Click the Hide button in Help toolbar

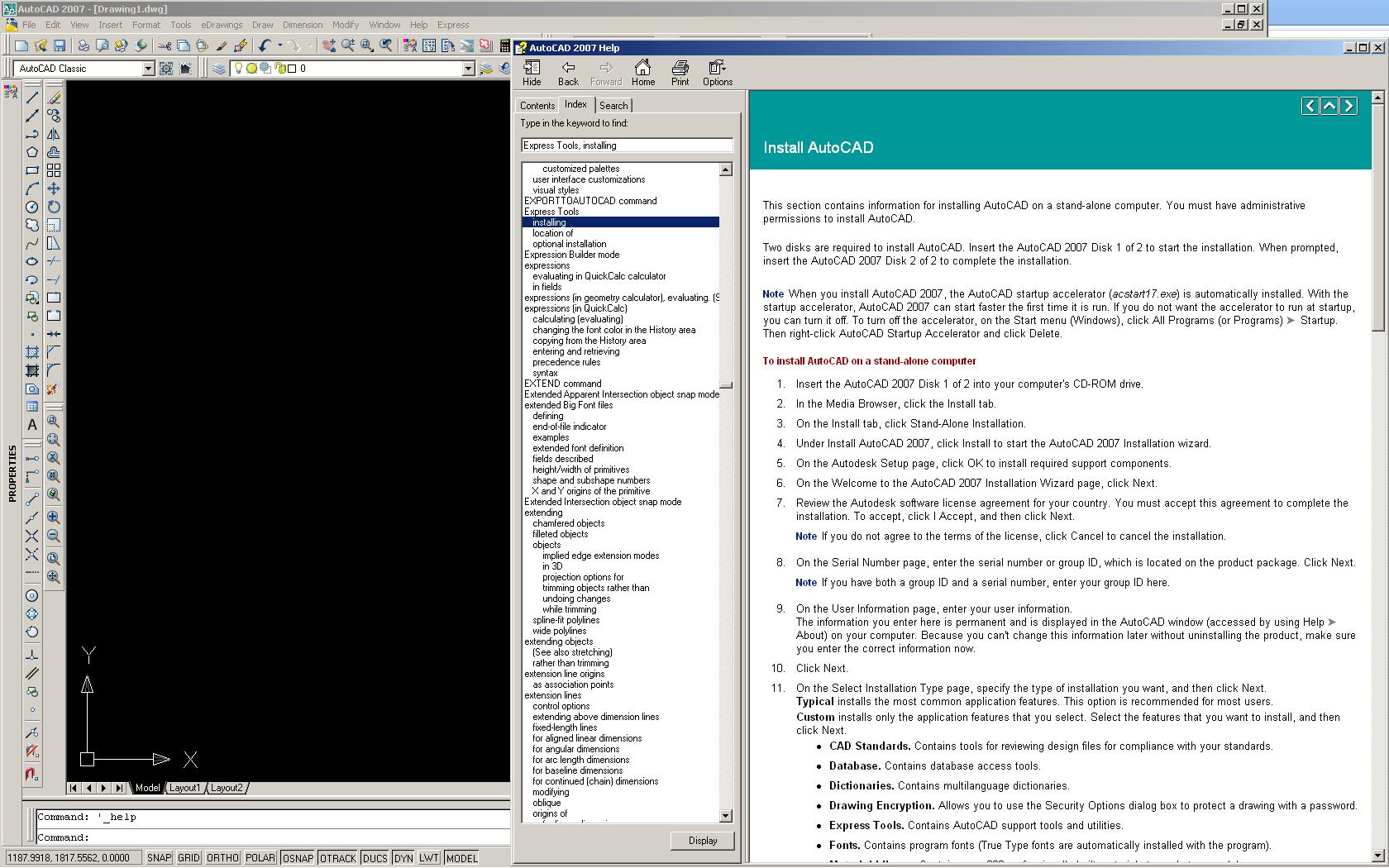click(x=532, y=73)
